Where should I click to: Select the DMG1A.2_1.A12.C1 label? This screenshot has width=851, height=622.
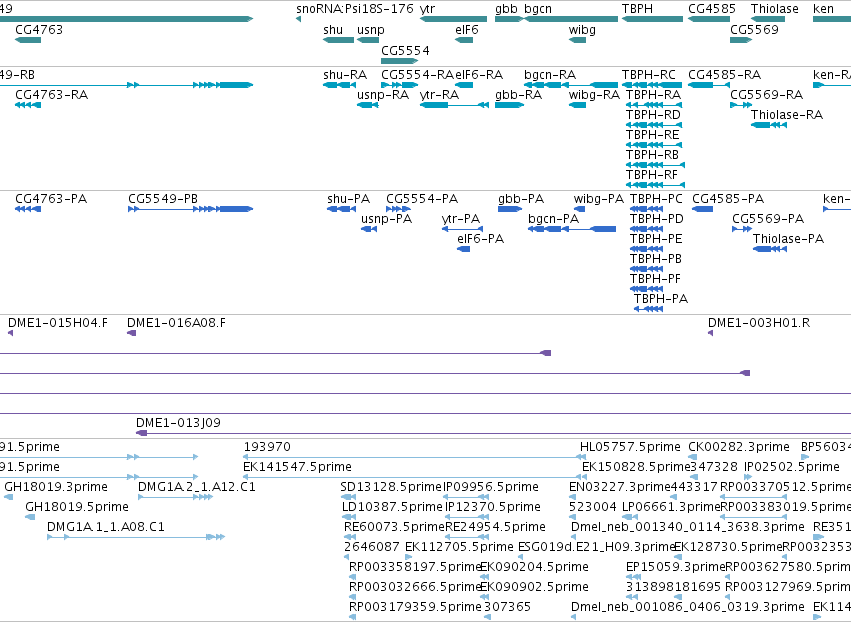coord(196,487)
